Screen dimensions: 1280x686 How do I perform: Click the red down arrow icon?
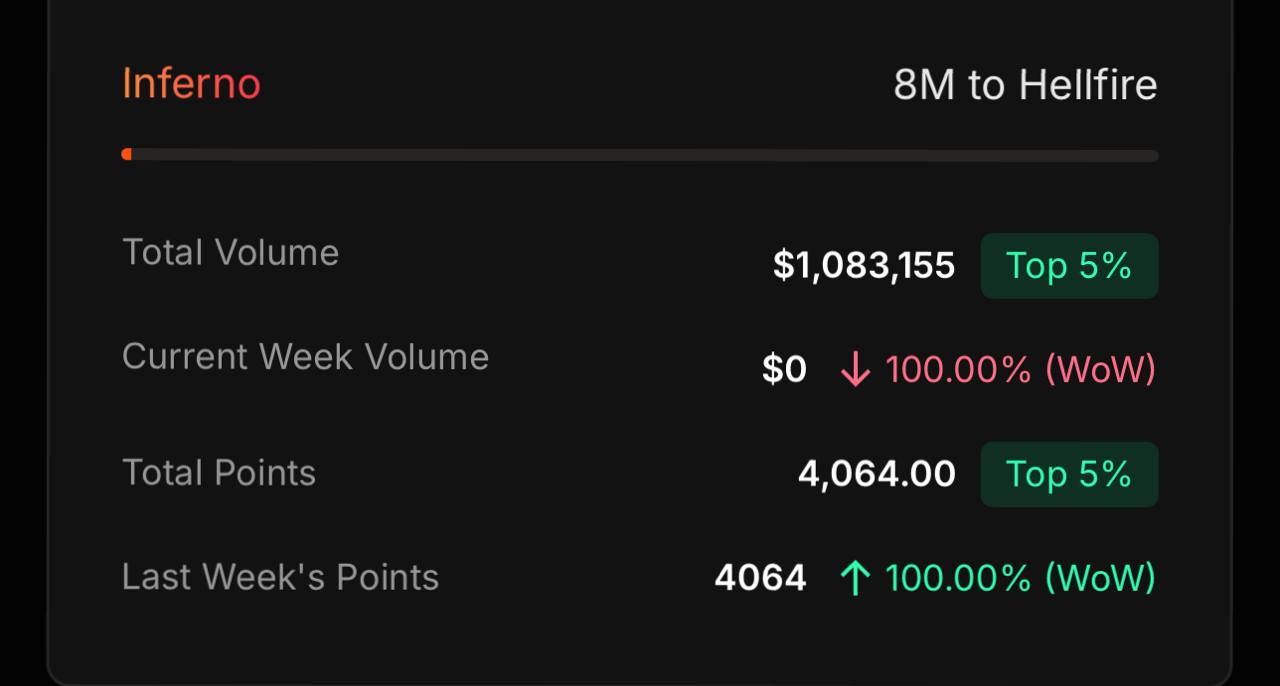[x=855, y=371]
